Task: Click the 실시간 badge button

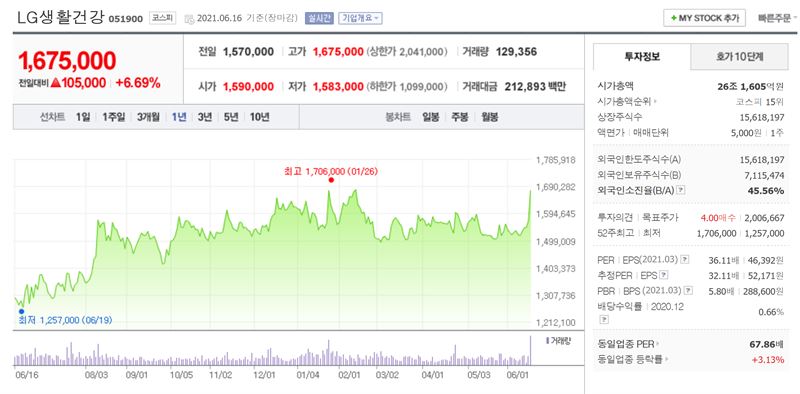Action: (319, 18)
